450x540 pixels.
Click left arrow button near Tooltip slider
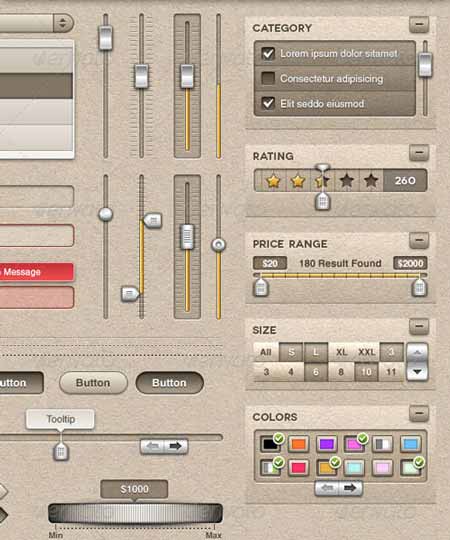(152, 446)
